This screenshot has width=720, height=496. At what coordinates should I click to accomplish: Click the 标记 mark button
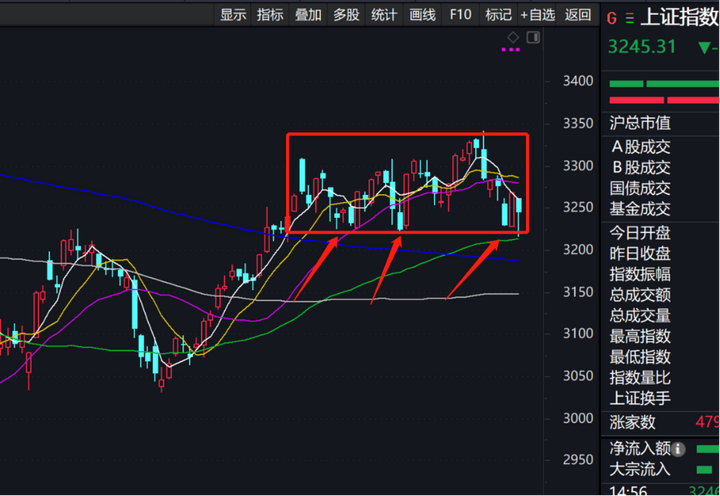pyautogui.click(x=498, y=15)
